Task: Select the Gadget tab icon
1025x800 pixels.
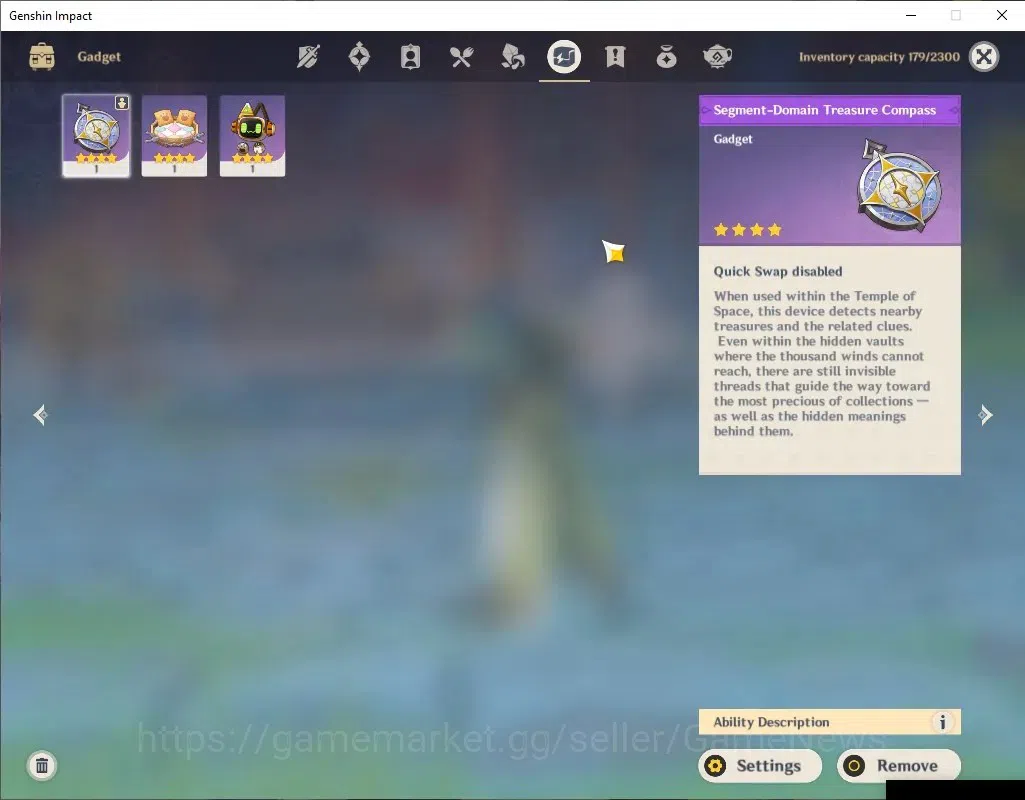Action: [x=564, y=57]
